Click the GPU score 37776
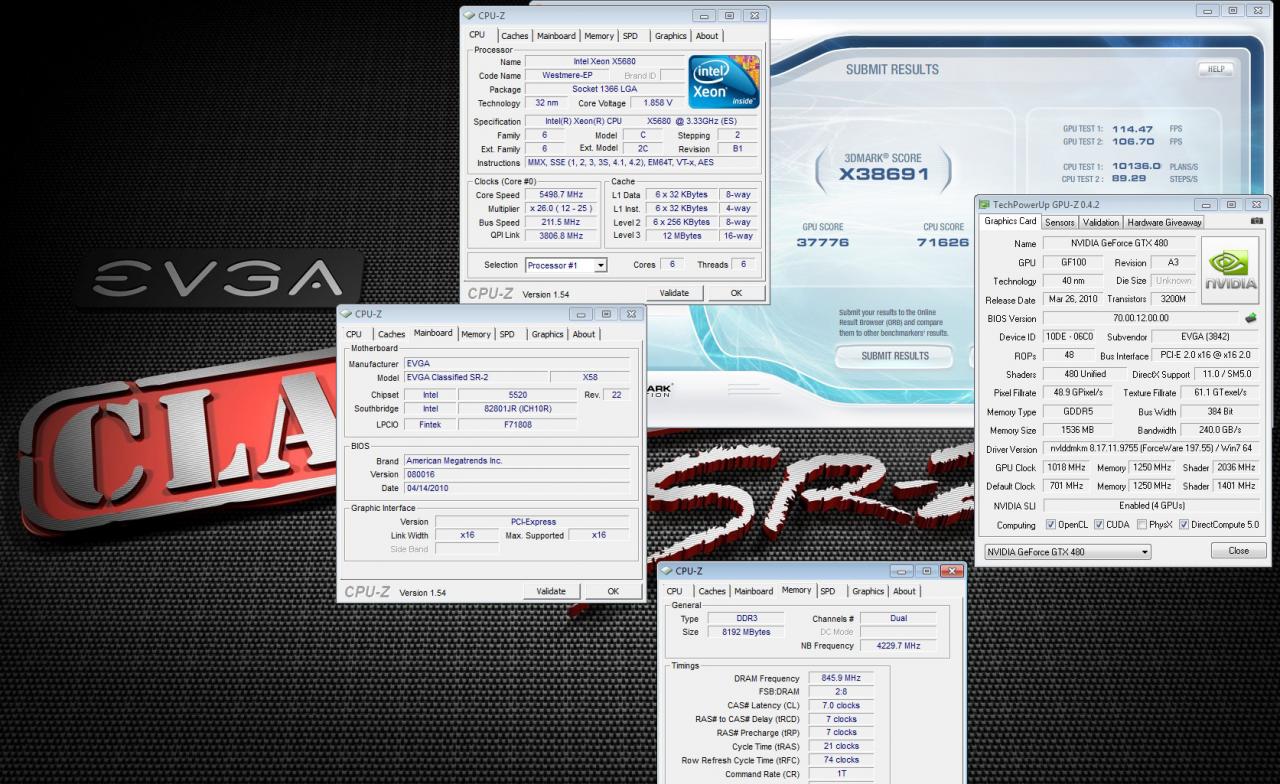The image size is (1280, 784). point(822,242)
